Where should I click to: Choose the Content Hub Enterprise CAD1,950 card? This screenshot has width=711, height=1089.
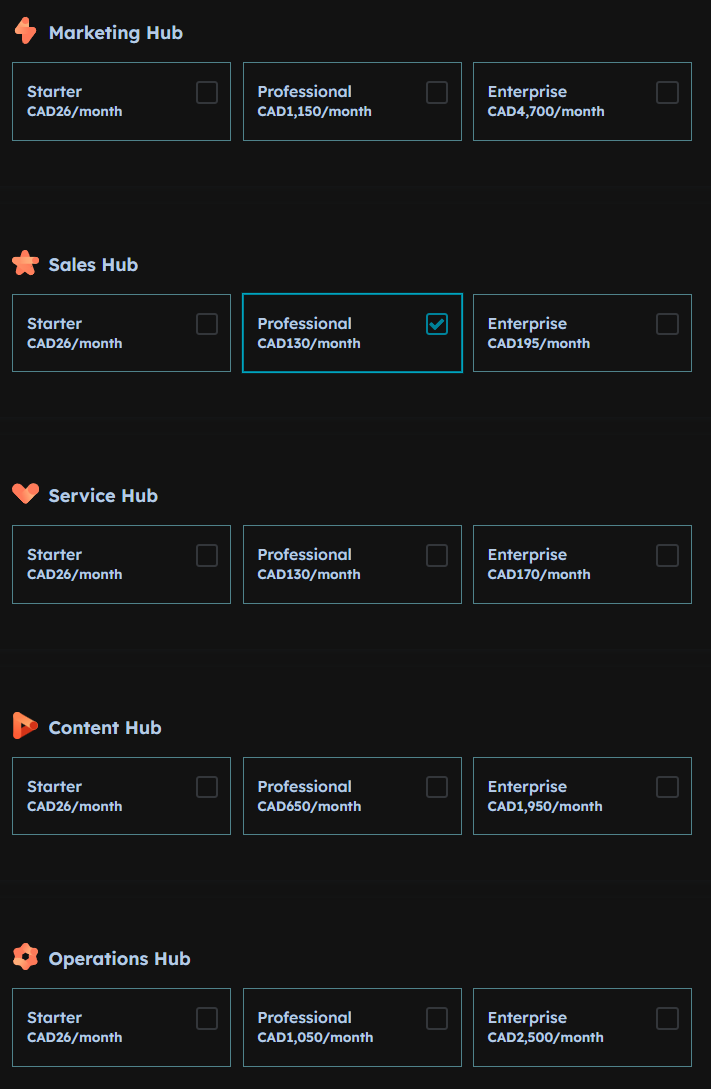point(583,796)
